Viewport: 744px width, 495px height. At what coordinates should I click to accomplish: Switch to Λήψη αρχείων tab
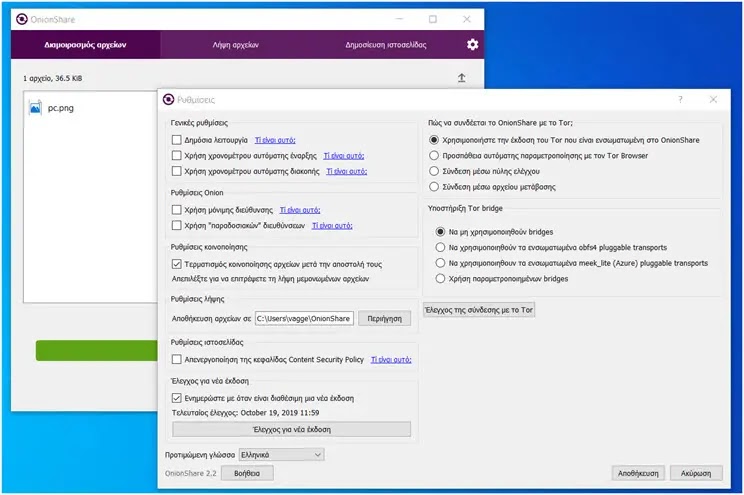click(x=235, y=45)
